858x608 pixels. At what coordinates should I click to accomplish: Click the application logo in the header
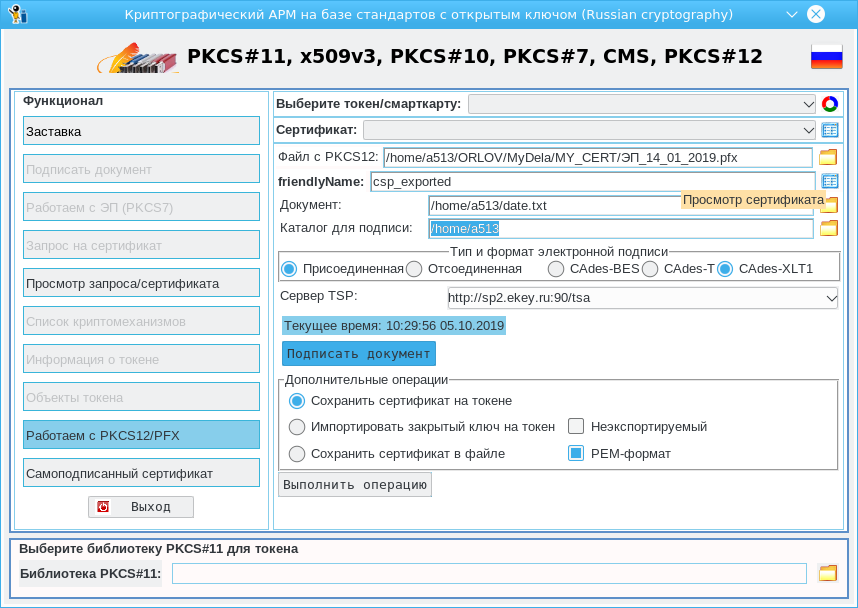click(x=138, y=58)
